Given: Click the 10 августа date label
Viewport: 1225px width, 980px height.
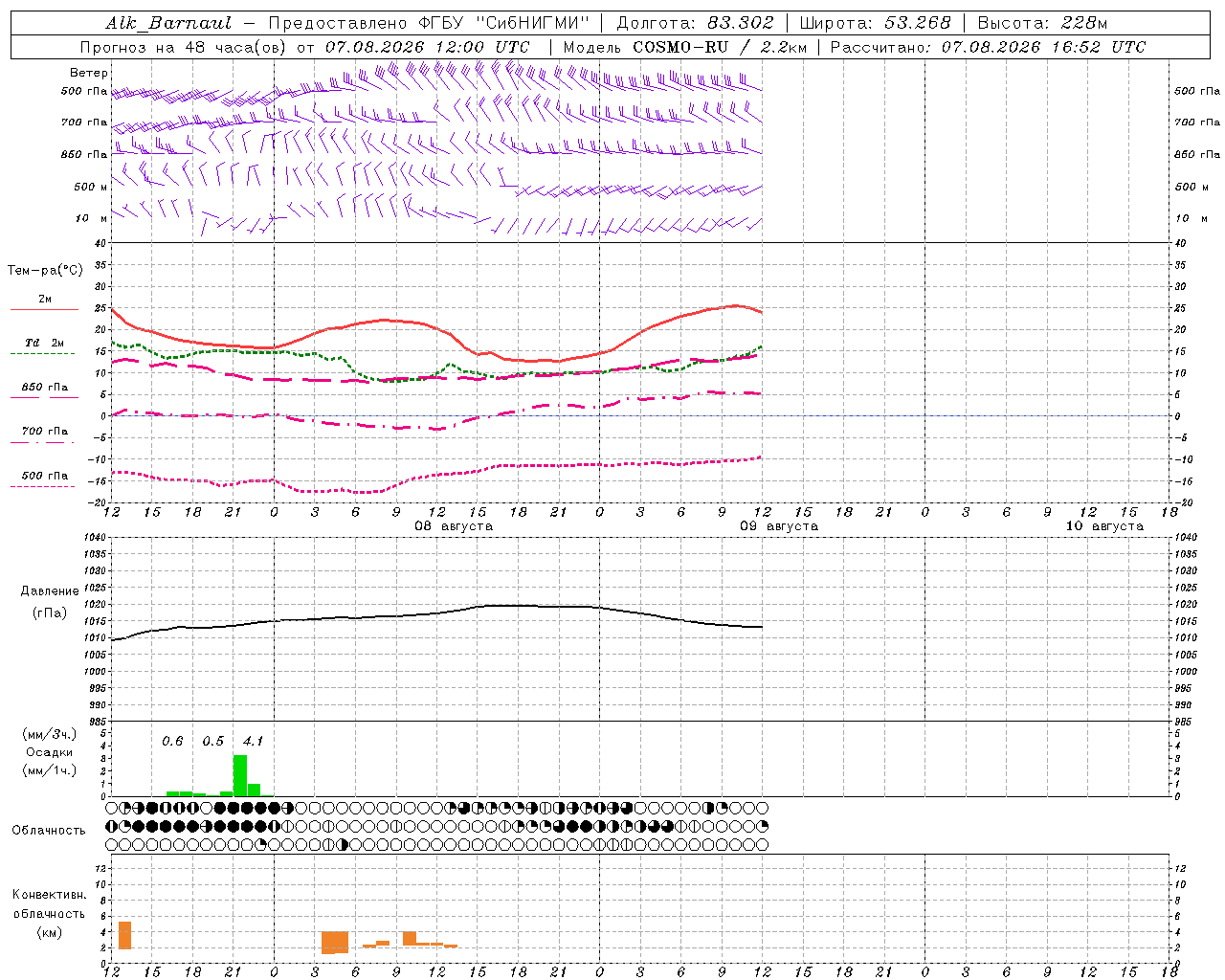Looking at the screenshot, I should (1104, 525).
